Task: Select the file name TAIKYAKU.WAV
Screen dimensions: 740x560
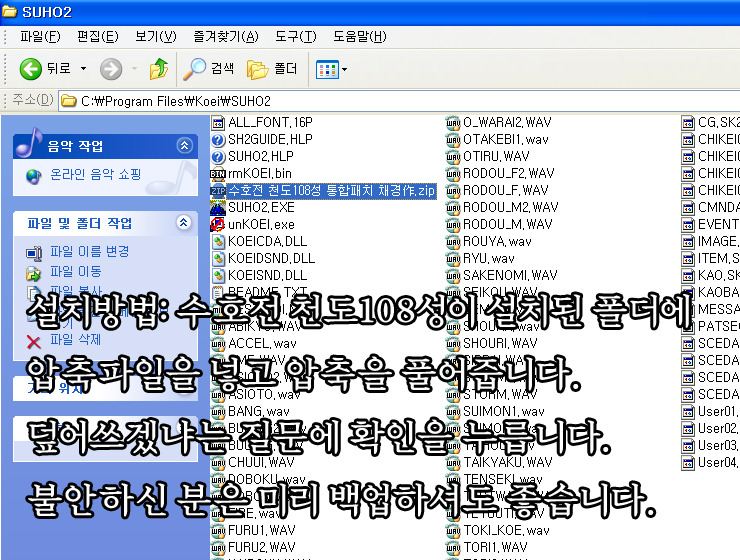Action: [x=506, y=462]
